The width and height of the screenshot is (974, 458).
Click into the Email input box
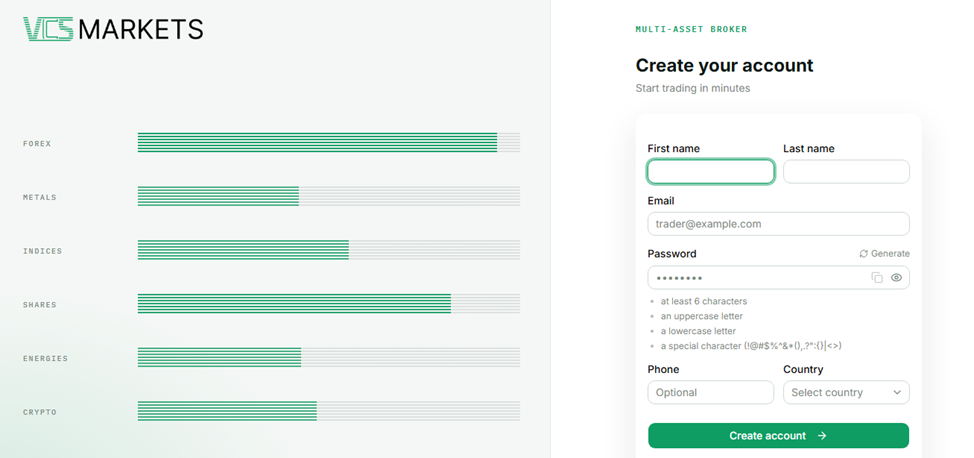(778, 224)
